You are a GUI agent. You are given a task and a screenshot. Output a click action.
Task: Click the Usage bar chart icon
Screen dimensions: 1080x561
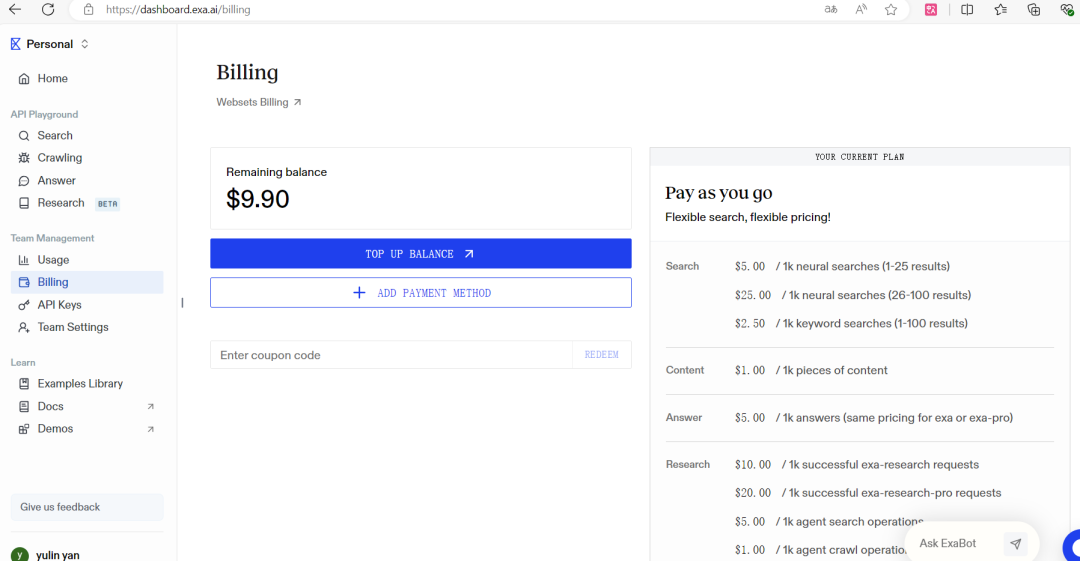pyautogui.click(x=24, y=260)
